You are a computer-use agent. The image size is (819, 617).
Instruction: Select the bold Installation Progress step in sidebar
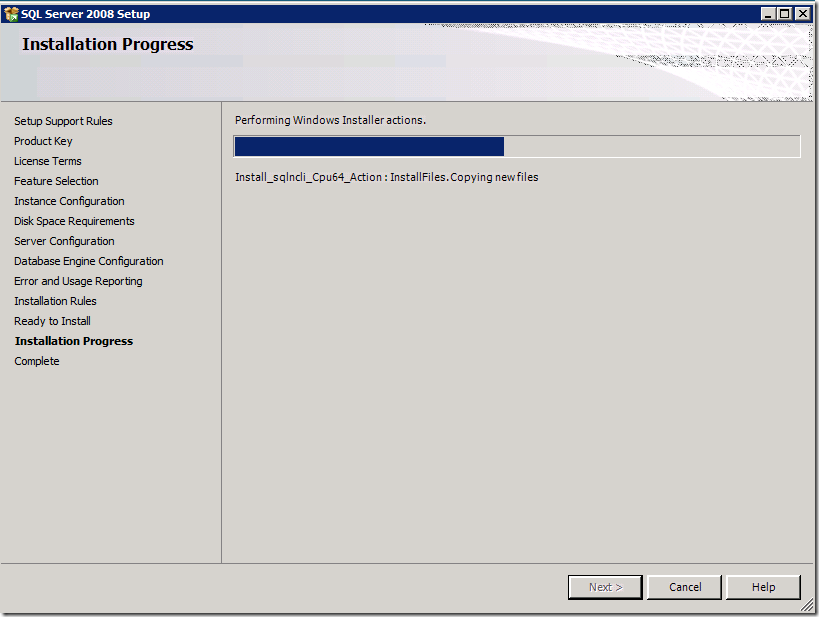click(74, 341)
